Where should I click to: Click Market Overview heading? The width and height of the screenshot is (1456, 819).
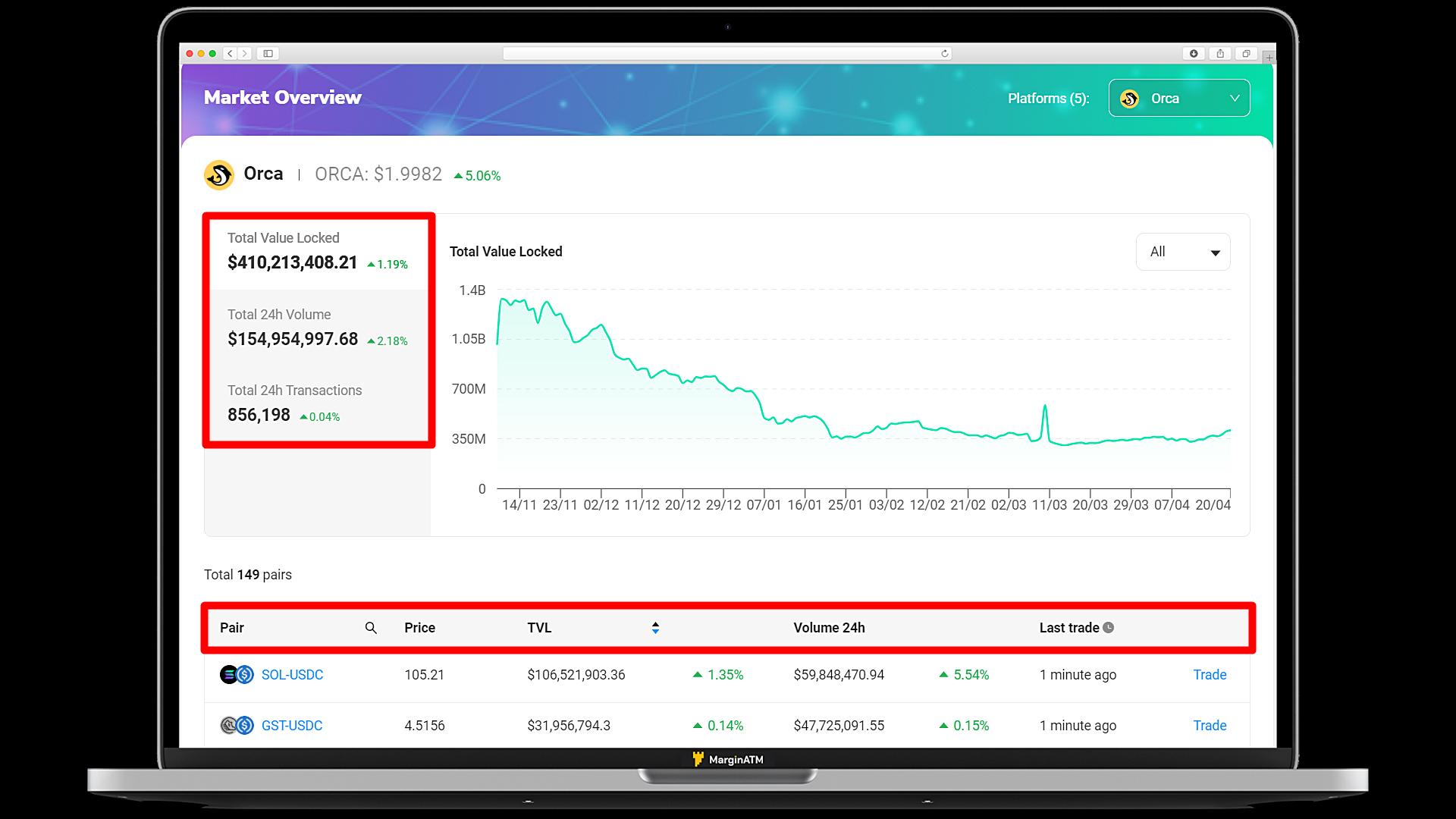point(282,98)
